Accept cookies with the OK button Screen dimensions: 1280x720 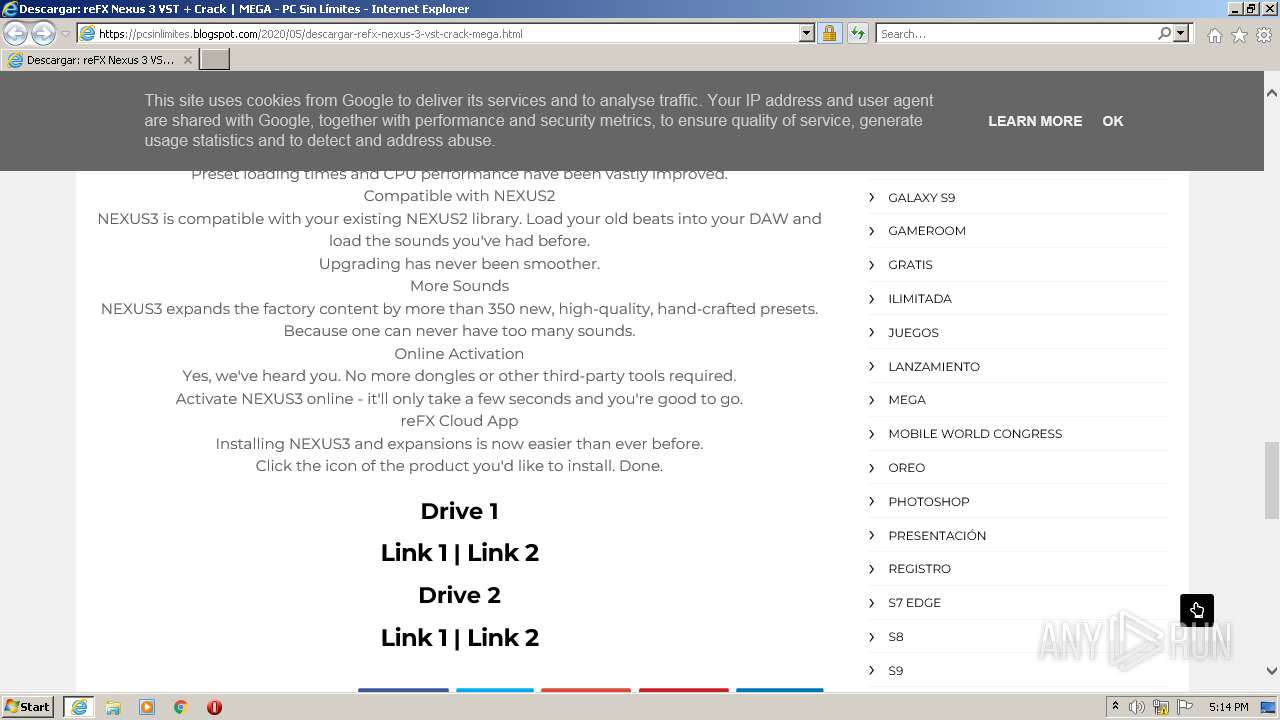1113,121
